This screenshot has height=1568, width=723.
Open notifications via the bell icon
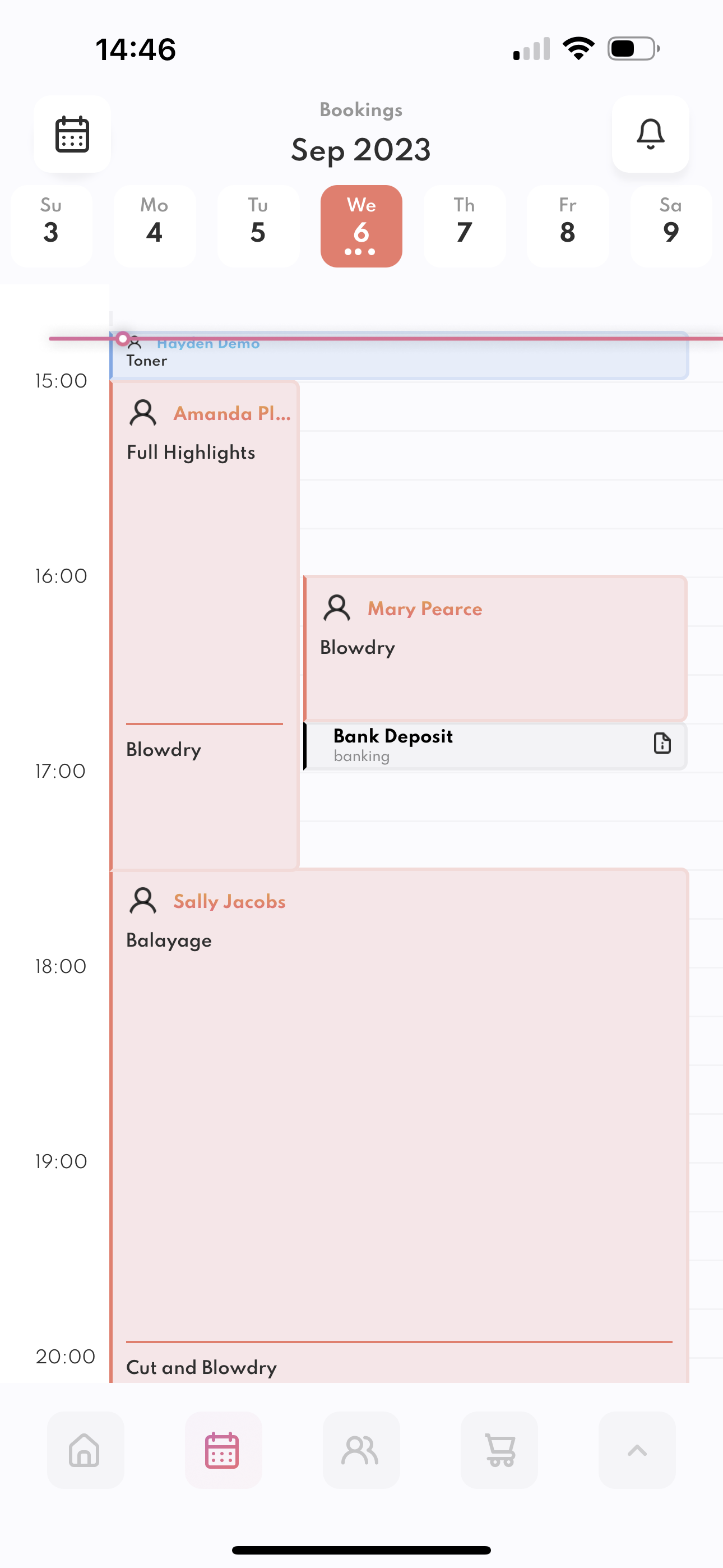click(x=651, y=135)
